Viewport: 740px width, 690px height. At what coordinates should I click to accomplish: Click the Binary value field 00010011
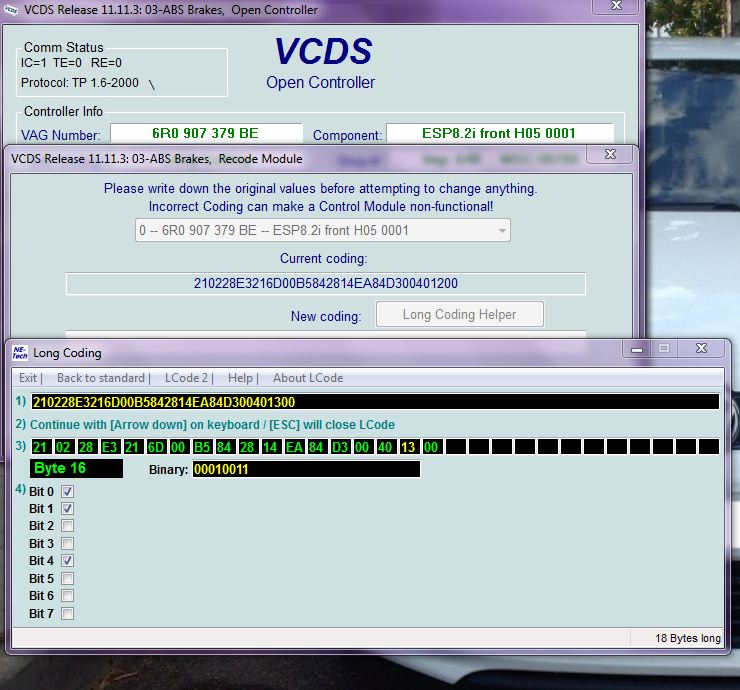point(306,469)
